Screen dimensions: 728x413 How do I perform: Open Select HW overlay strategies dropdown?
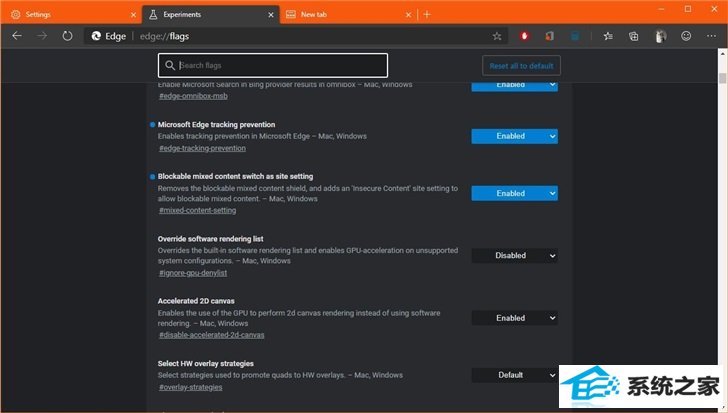pyautogui.click(x=514, y=375)
